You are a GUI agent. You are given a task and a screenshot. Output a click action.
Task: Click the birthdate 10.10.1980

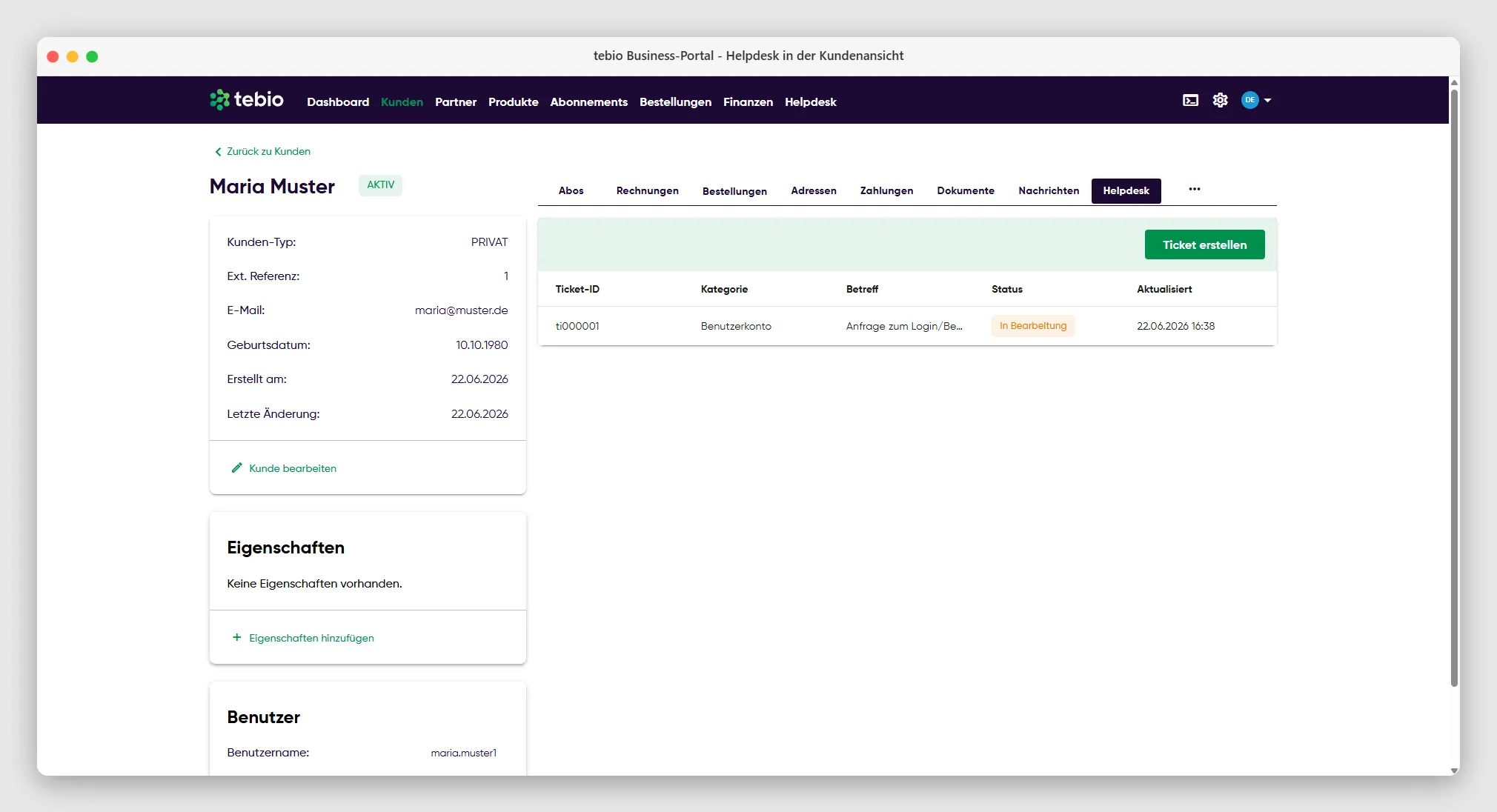(x=482, y=345)
